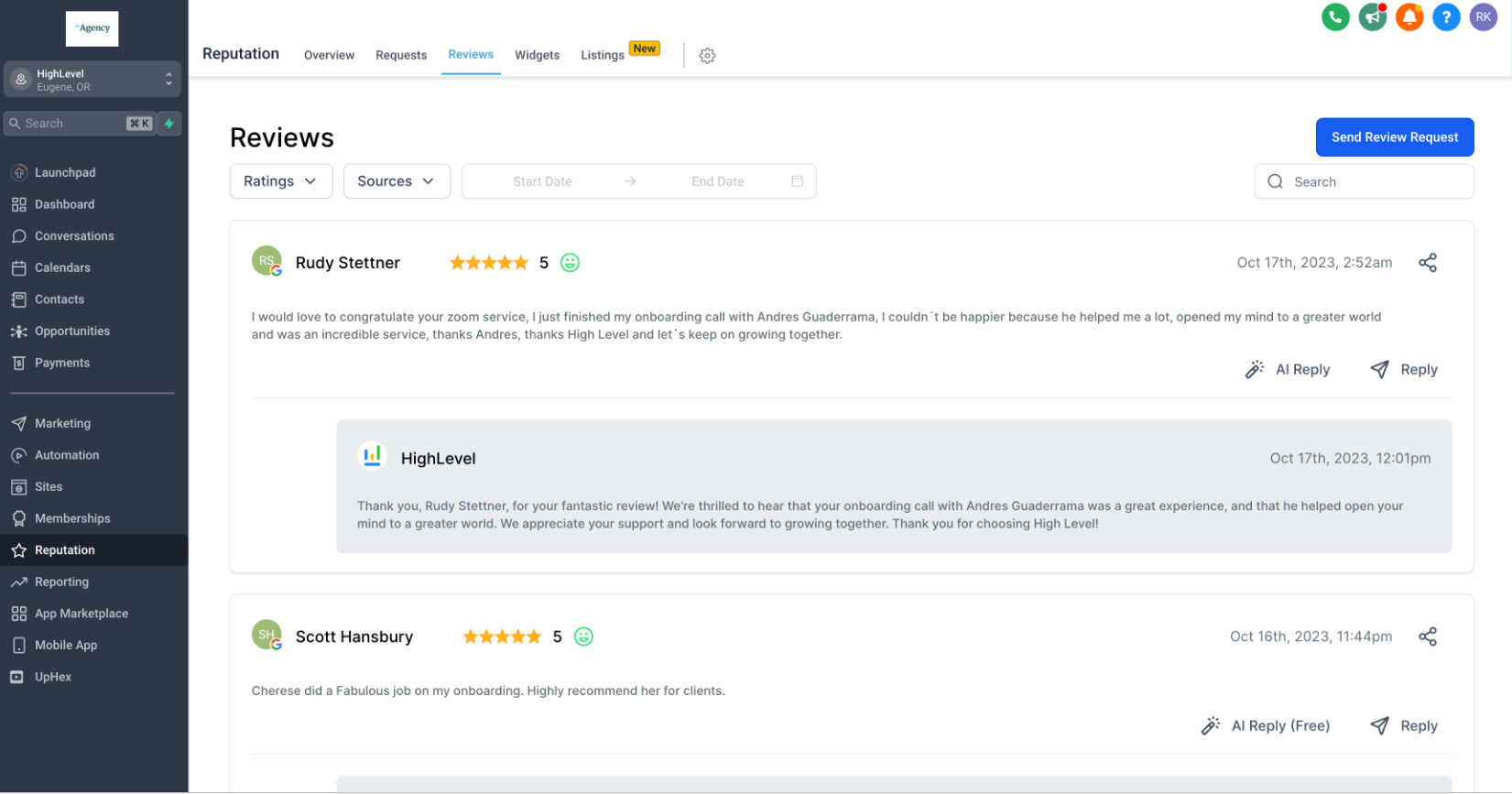Click Scott Hansbury's five-star rating
1512x794 pixels.
click(x=502, y=636)
